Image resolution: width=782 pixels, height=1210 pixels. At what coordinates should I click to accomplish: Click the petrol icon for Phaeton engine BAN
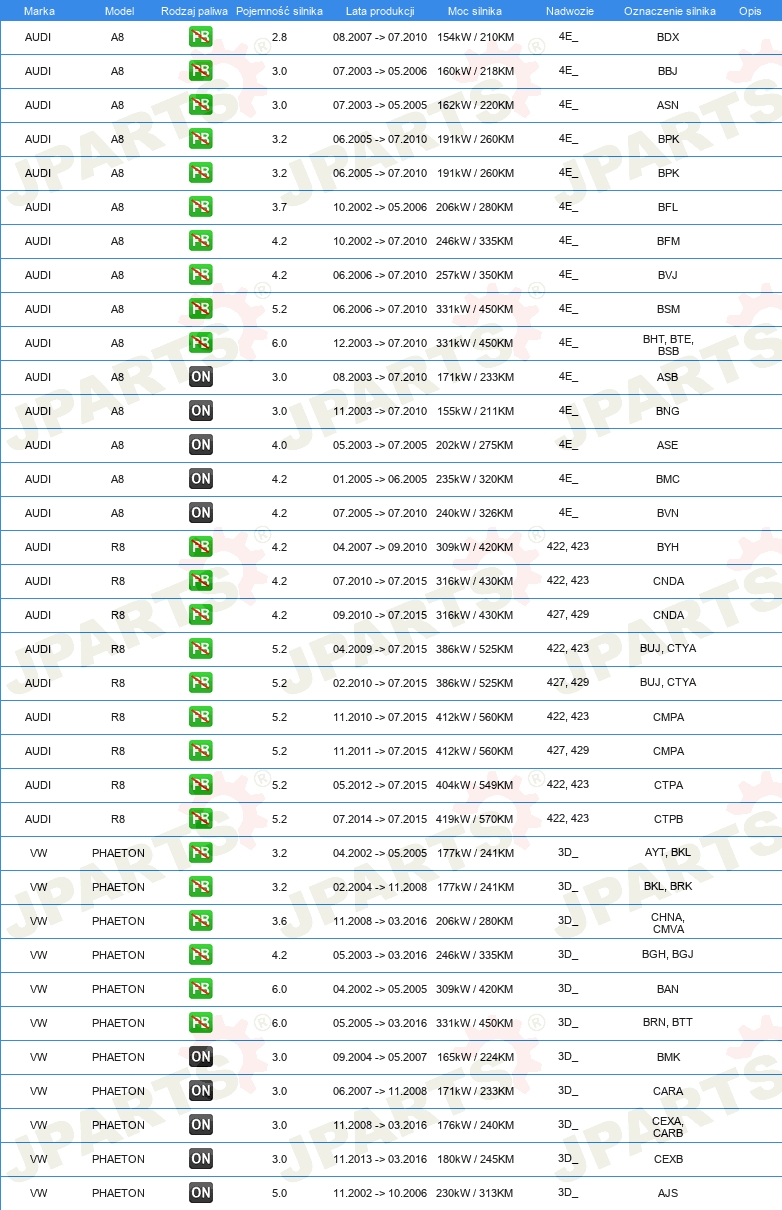201,989
